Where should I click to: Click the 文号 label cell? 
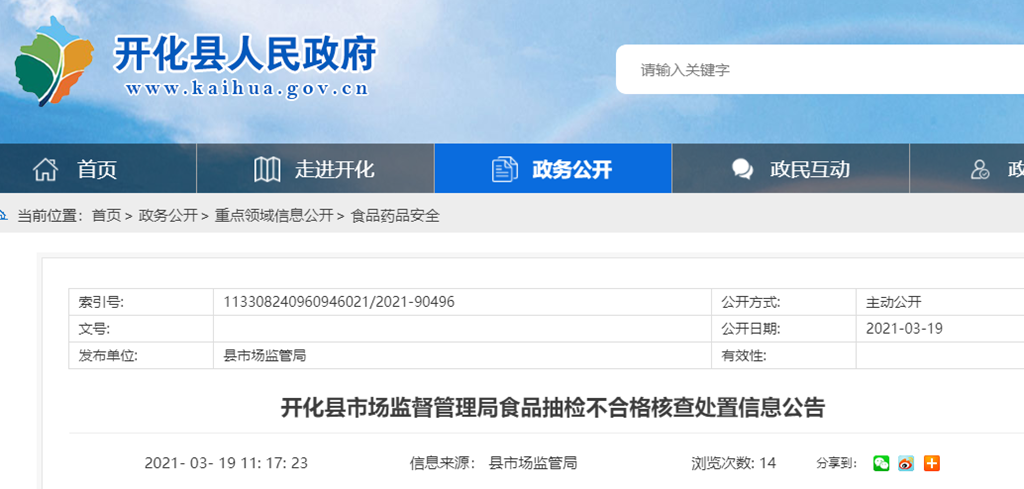pos(141,329)
